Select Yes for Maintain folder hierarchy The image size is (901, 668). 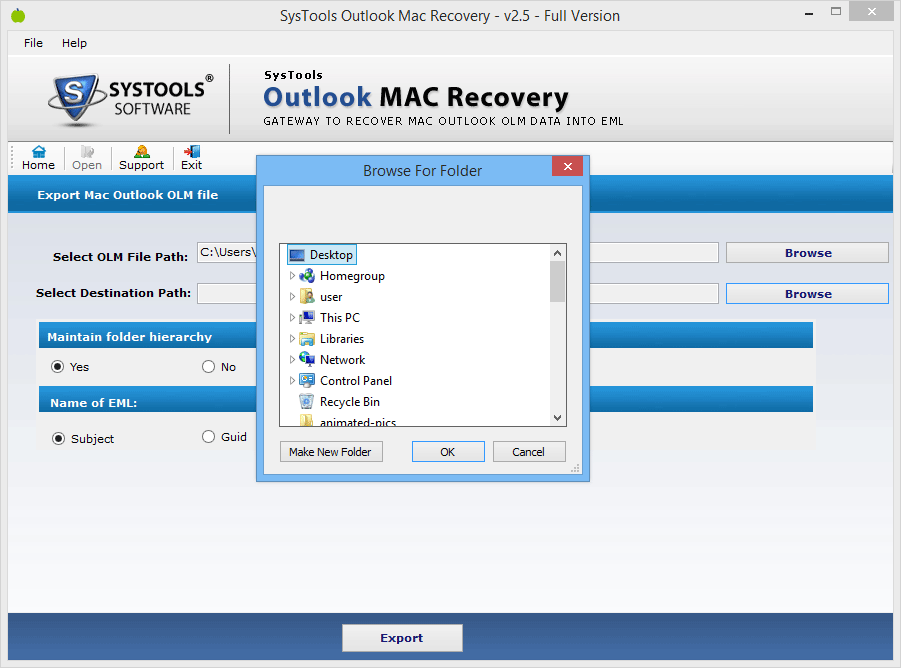(57, 366)
